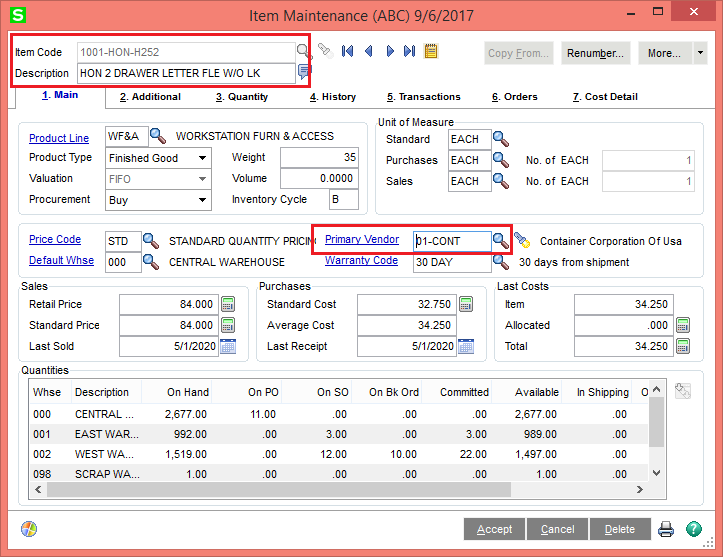Click the On Hand column header
The width and height of the screenshot is (723, 557).
click(176, 392)
